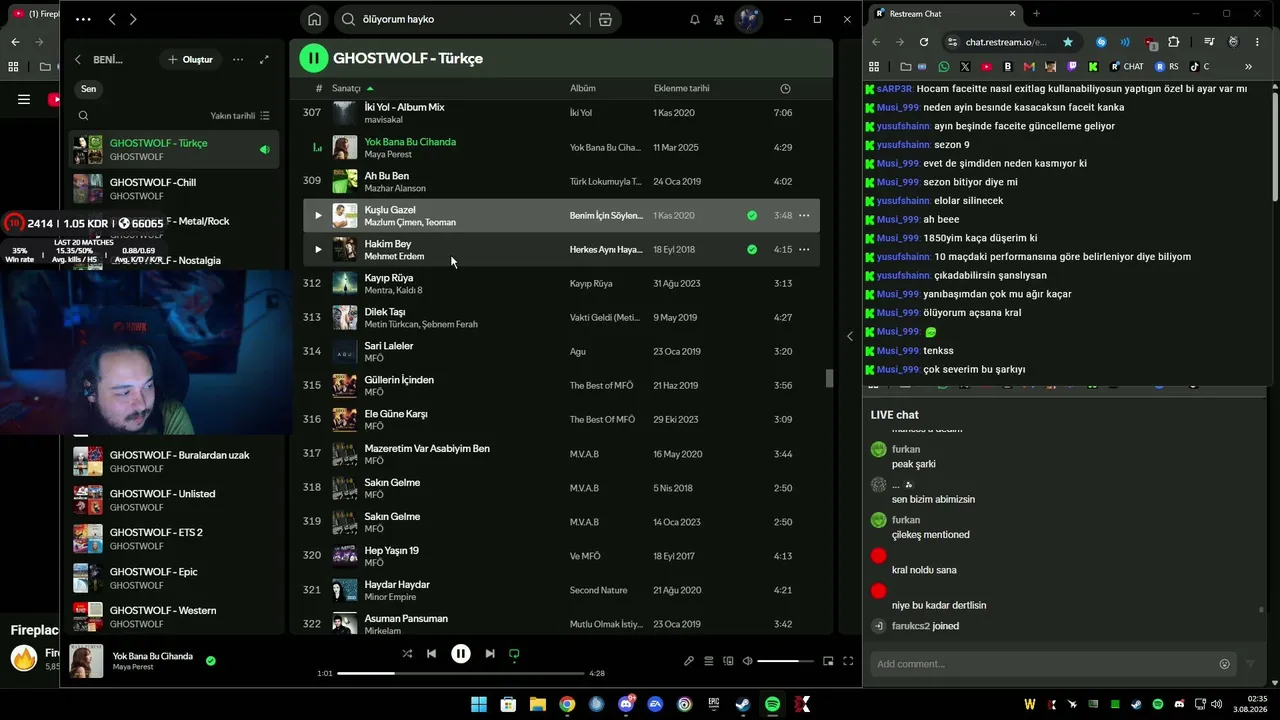1280x720 pixels.
Task: Open GHOSTWOLF - Epic playlist
Action: click(x=174, y=578)
